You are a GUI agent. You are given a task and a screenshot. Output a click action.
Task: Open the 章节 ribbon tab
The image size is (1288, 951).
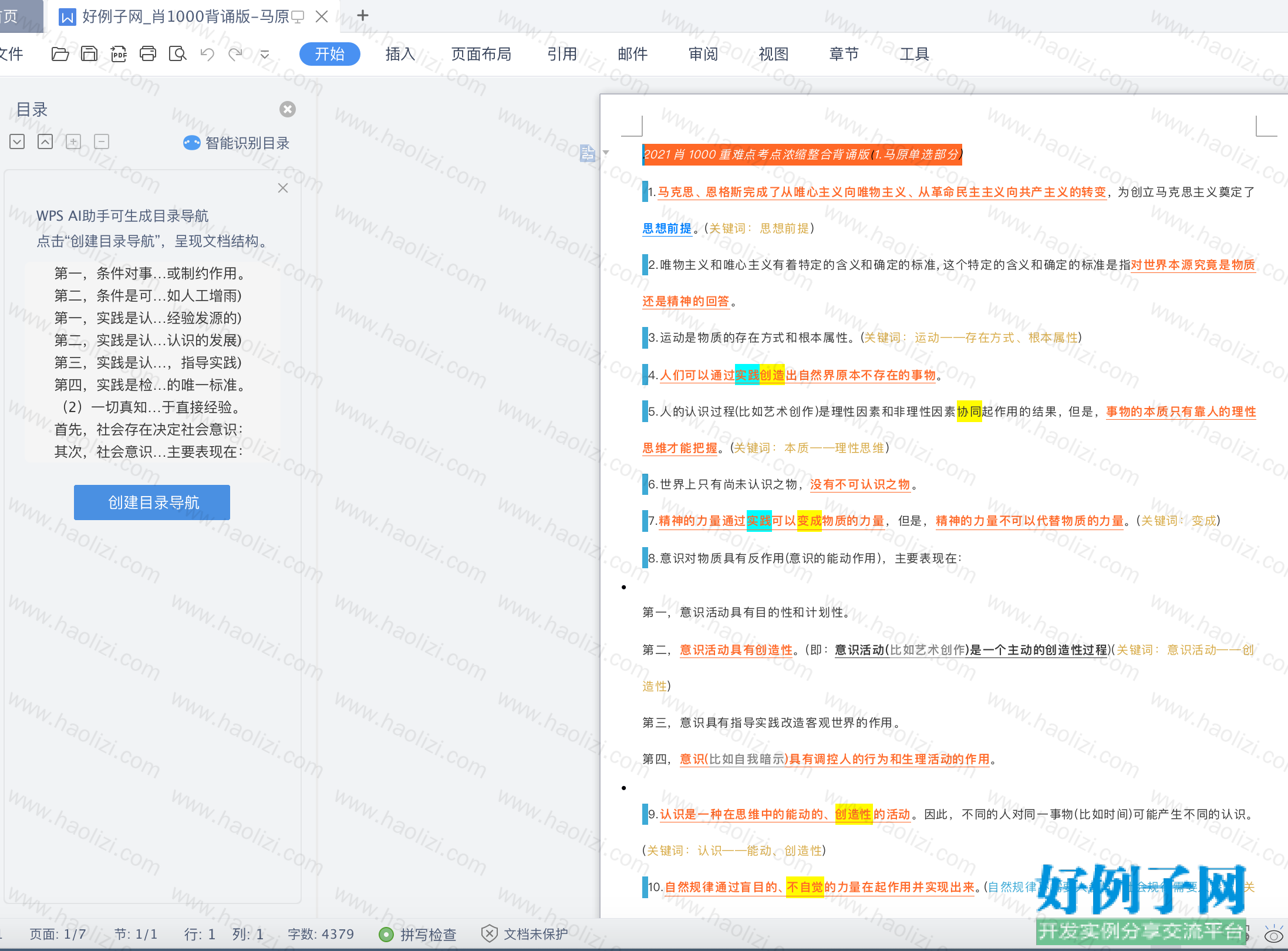click(x=844, y=54)
